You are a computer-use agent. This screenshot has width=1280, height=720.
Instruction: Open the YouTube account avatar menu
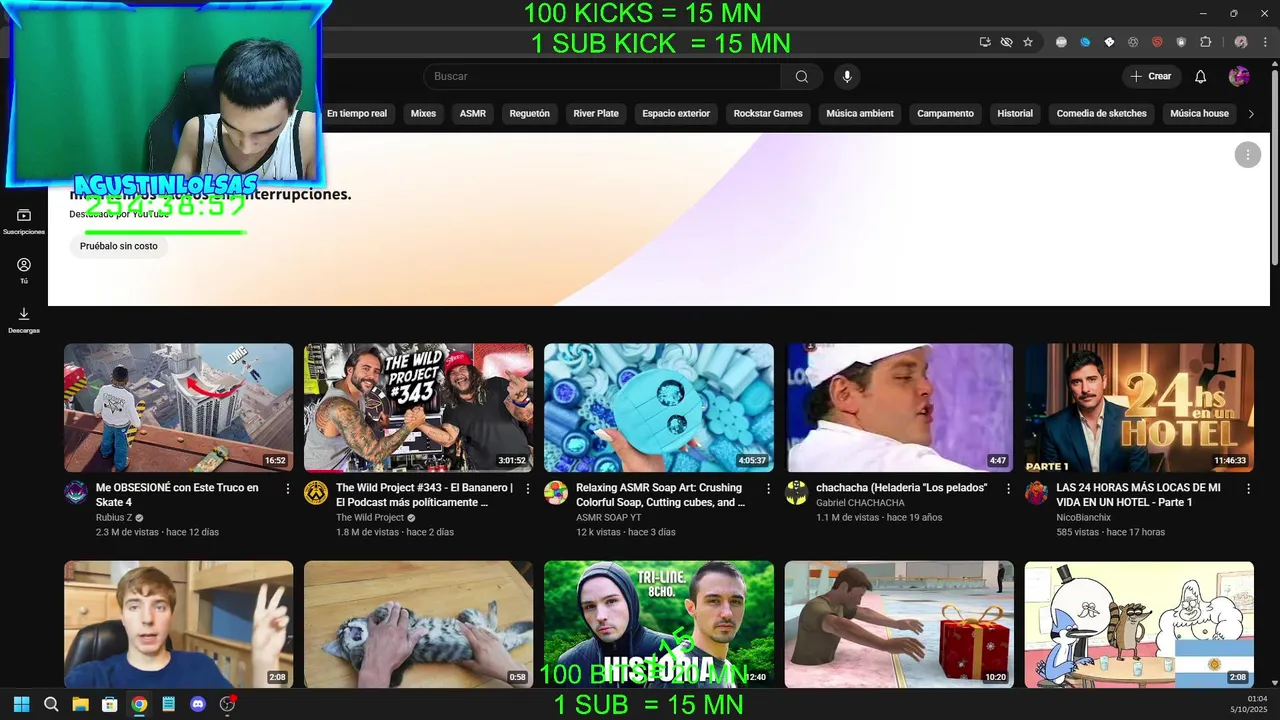pos(1239,77)
